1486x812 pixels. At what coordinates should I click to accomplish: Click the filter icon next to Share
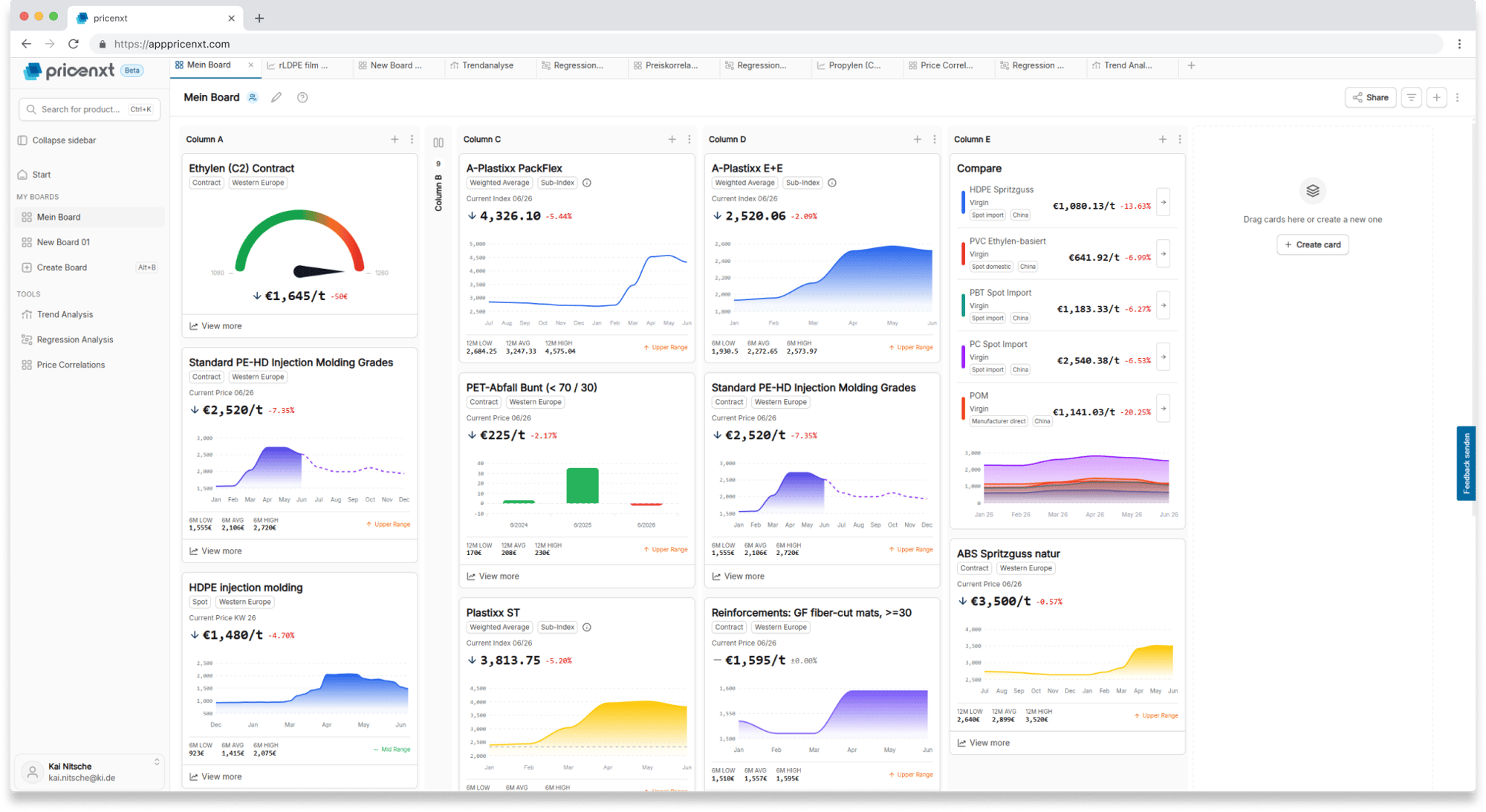click(1411, 97)
